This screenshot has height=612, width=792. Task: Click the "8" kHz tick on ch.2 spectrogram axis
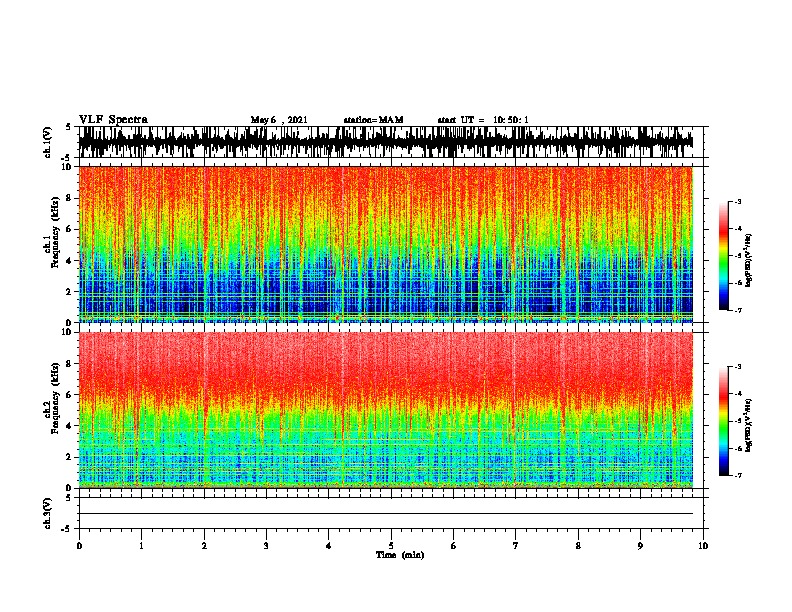coord(70,364)
